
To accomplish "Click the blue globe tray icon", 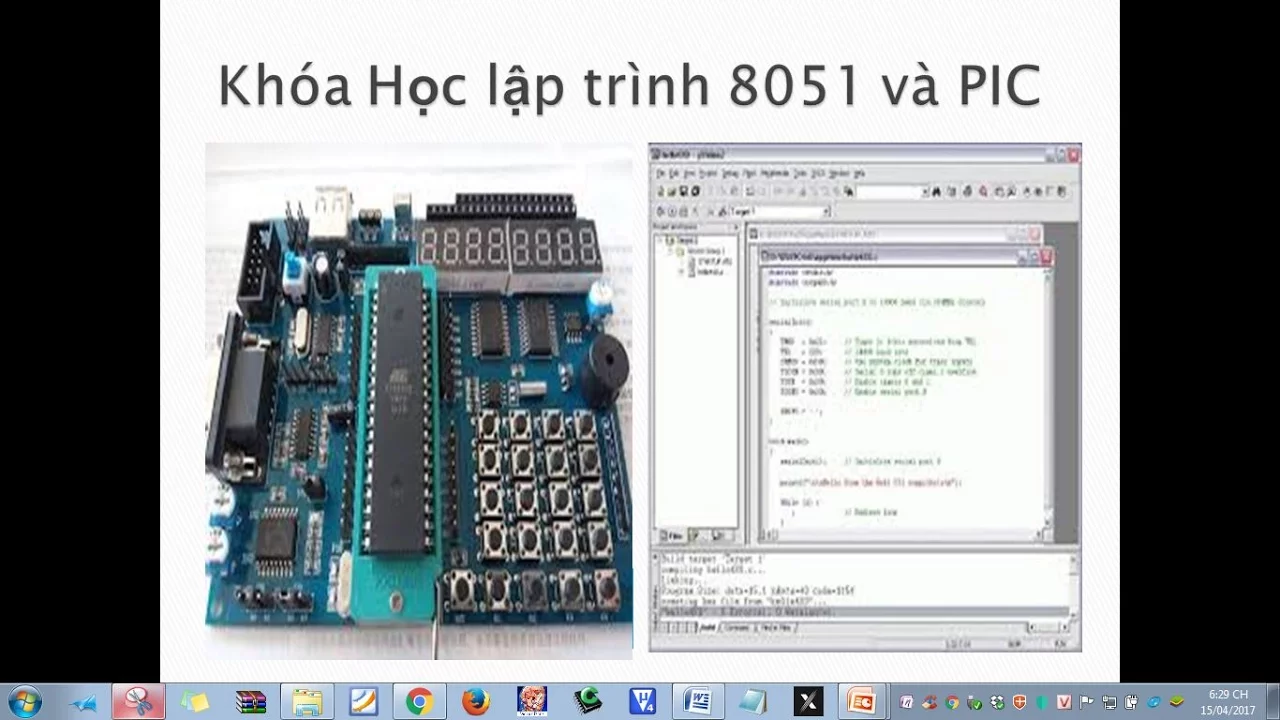I will [x=1154, y=702].
